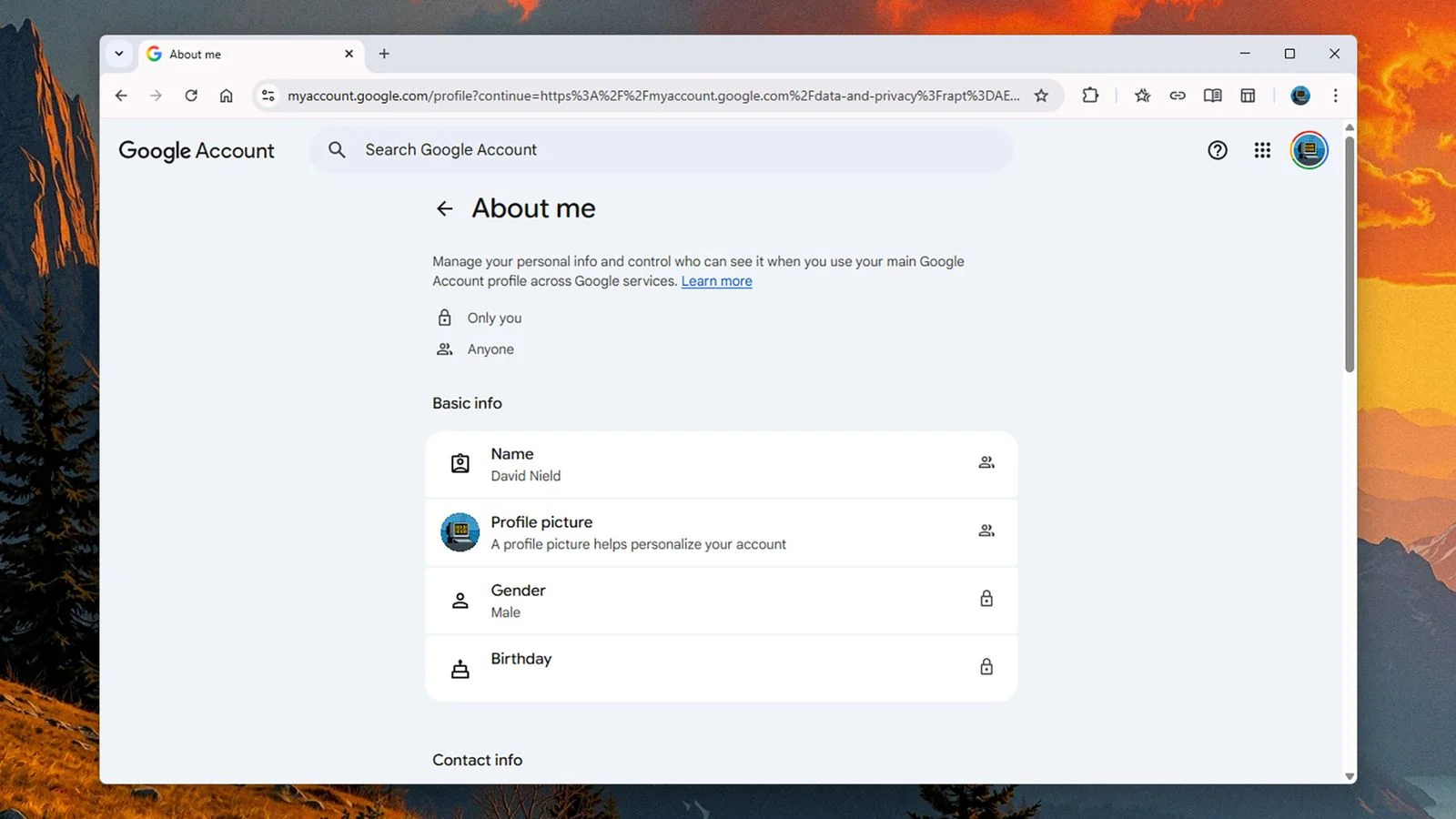This screenshot has width=1456, height=819.
Task: Click the Birthday row lock icon
Action: pos(986,667)
